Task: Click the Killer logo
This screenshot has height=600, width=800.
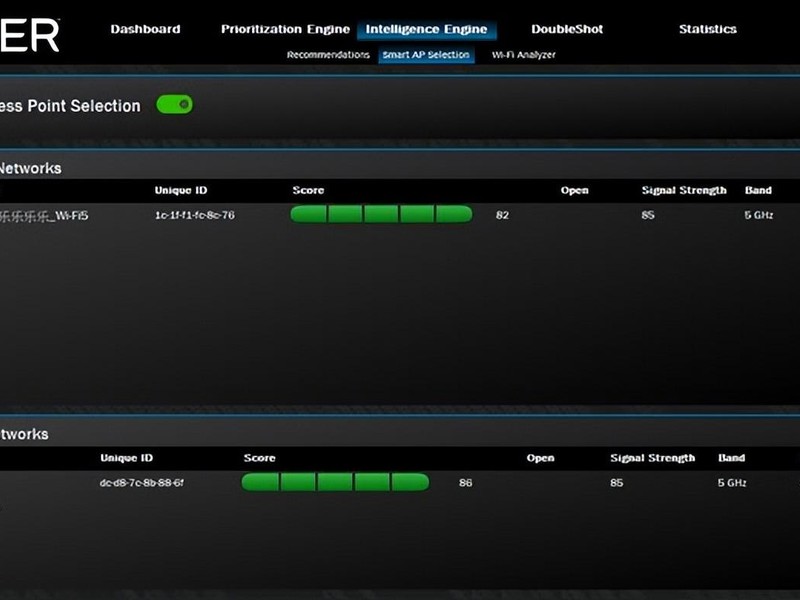Action: pos(30,35)
